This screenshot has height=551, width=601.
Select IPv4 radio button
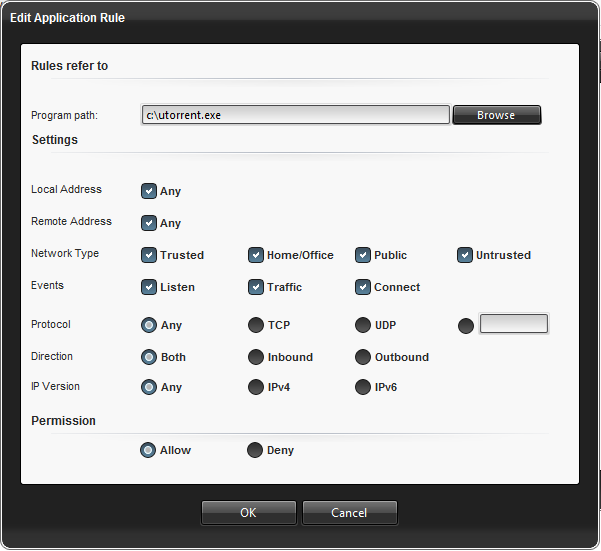pyautogui.click(x=256, y=387)
